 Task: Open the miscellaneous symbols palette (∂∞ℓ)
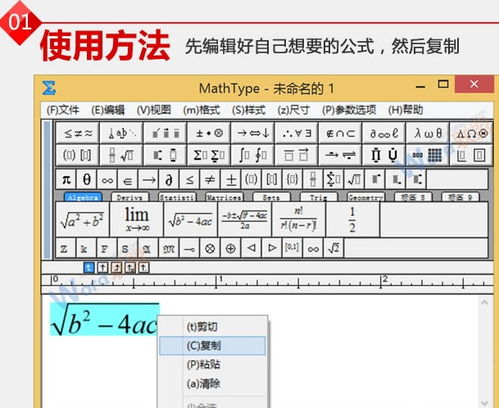384,133
